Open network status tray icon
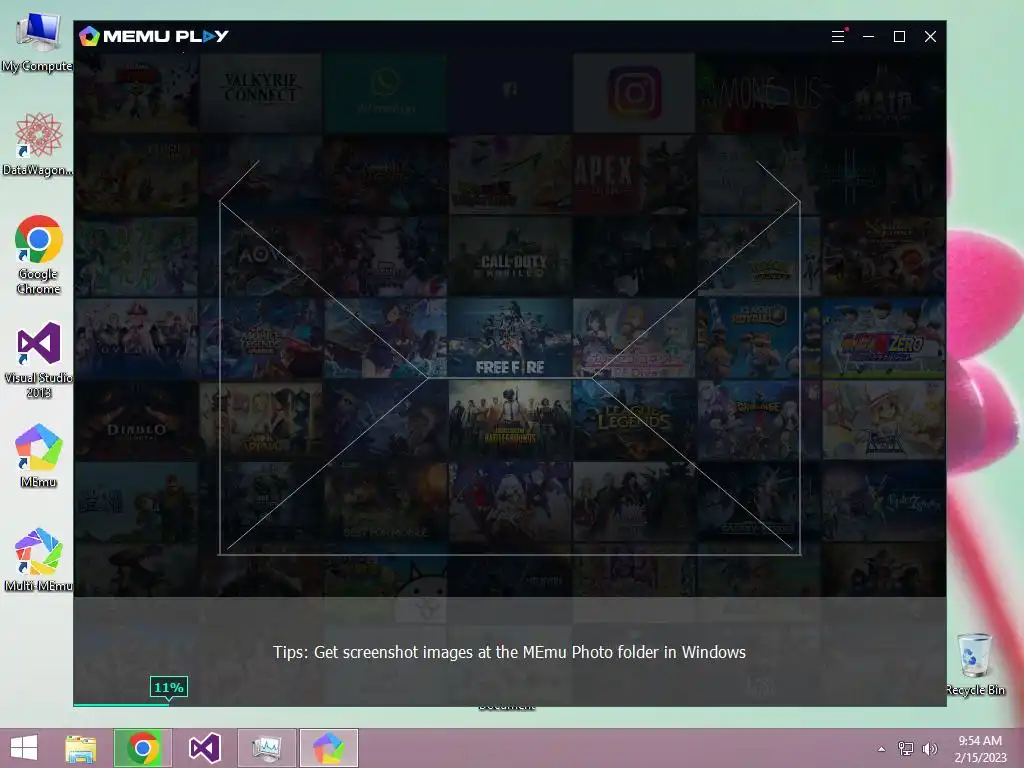1024x768 pixels. 906,749
